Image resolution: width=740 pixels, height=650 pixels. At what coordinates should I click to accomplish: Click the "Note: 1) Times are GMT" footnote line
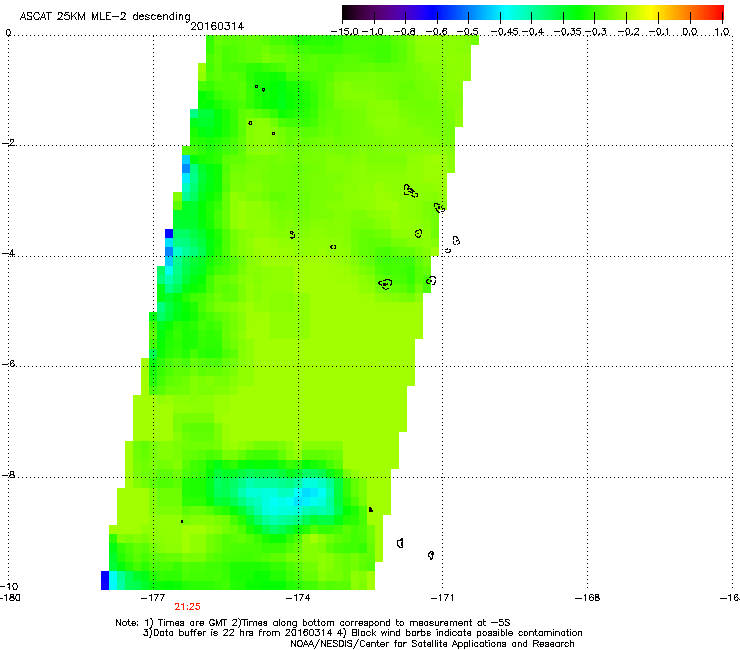(x=313, y=623)
